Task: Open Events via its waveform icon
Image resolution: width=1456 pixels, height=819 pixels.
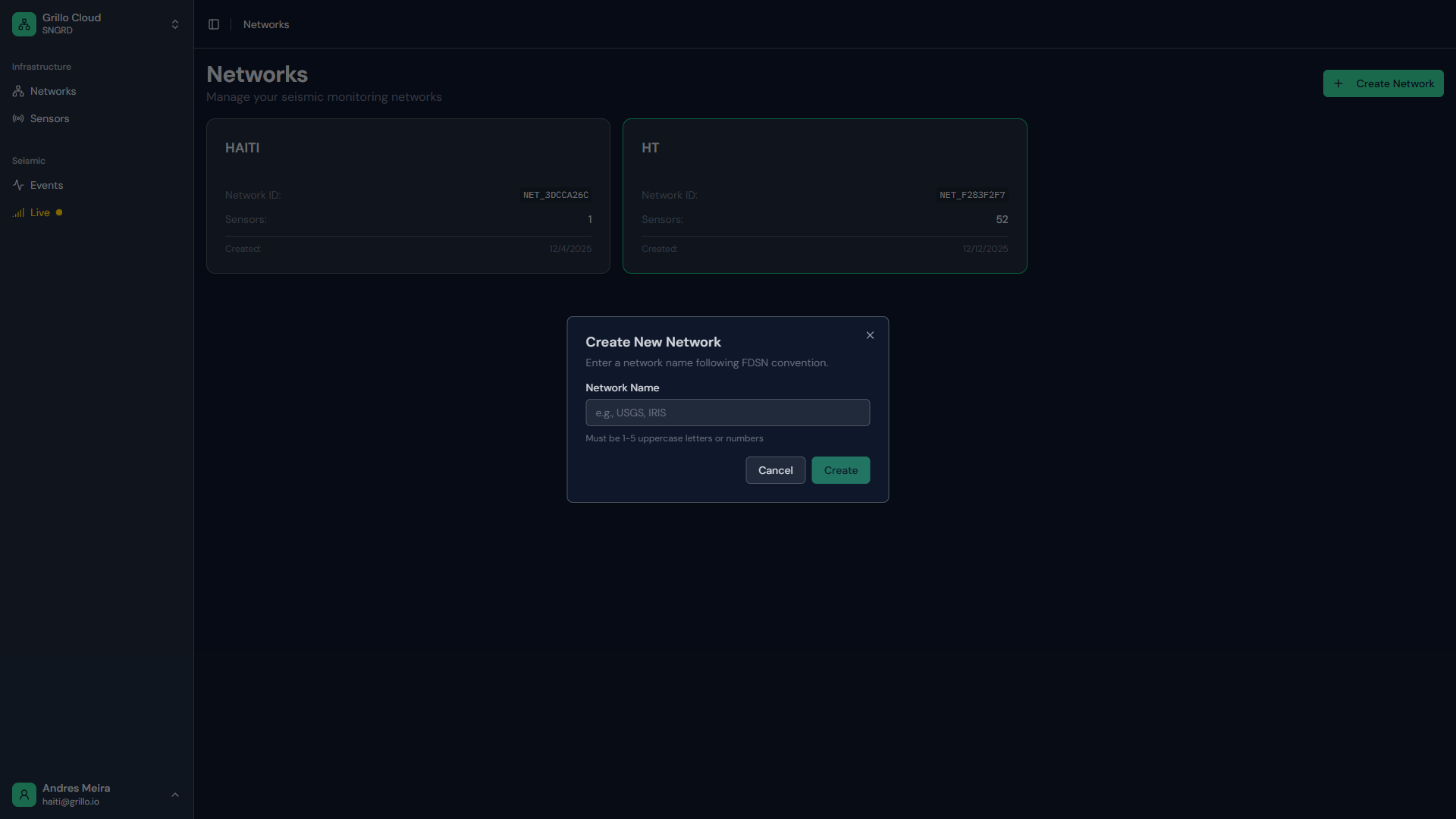Action: [18, 185]
